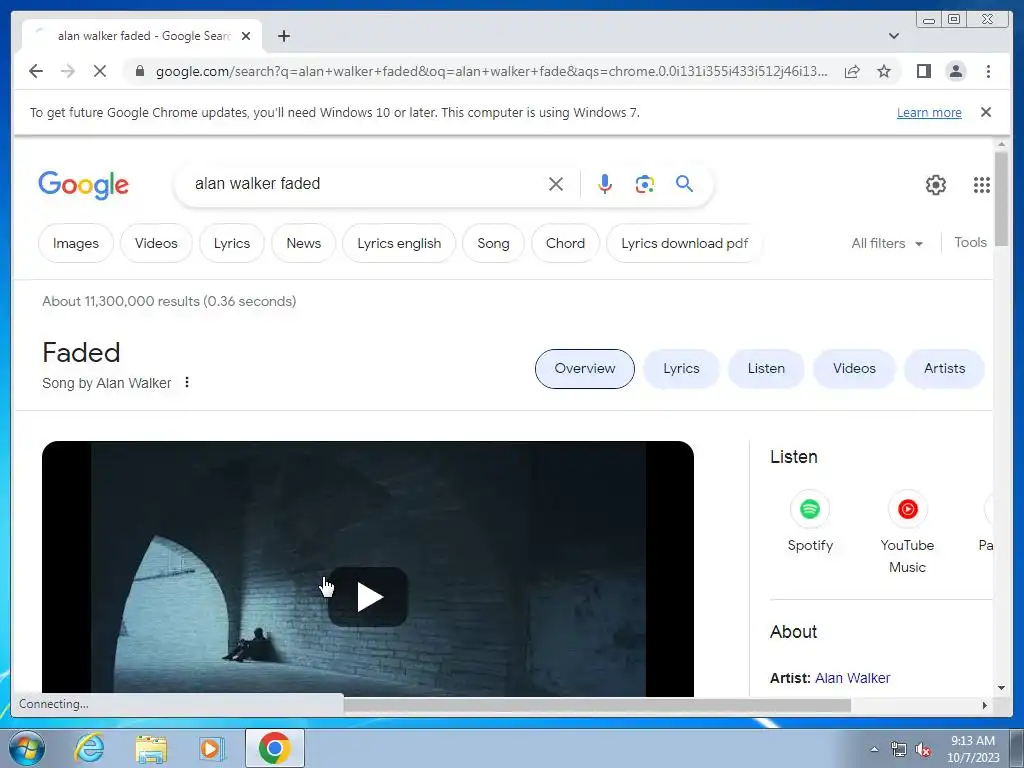1024x768 pixels.
Task: Switch to the Listen tab
Action: pos(766,368)
